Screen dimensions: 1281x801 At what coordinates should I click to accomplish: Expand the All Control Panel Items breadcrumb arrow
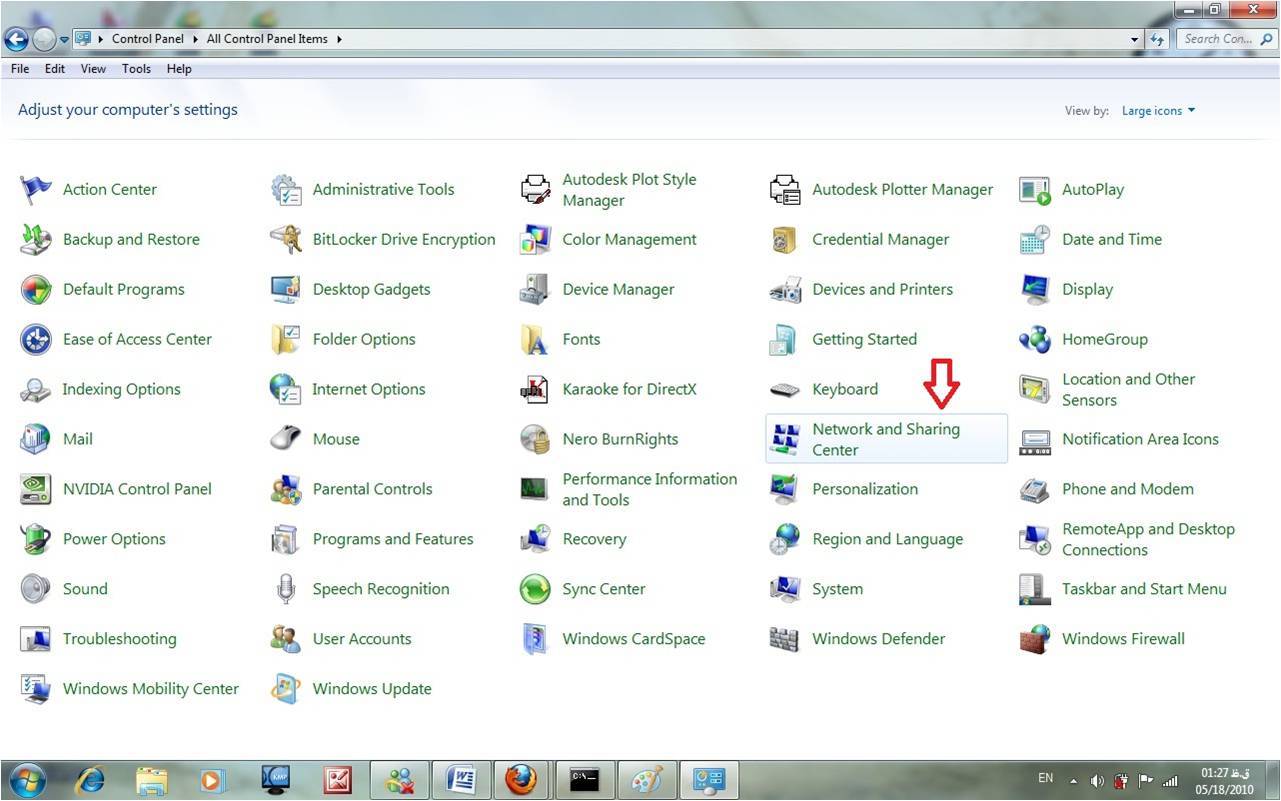[x=339, y=39]
